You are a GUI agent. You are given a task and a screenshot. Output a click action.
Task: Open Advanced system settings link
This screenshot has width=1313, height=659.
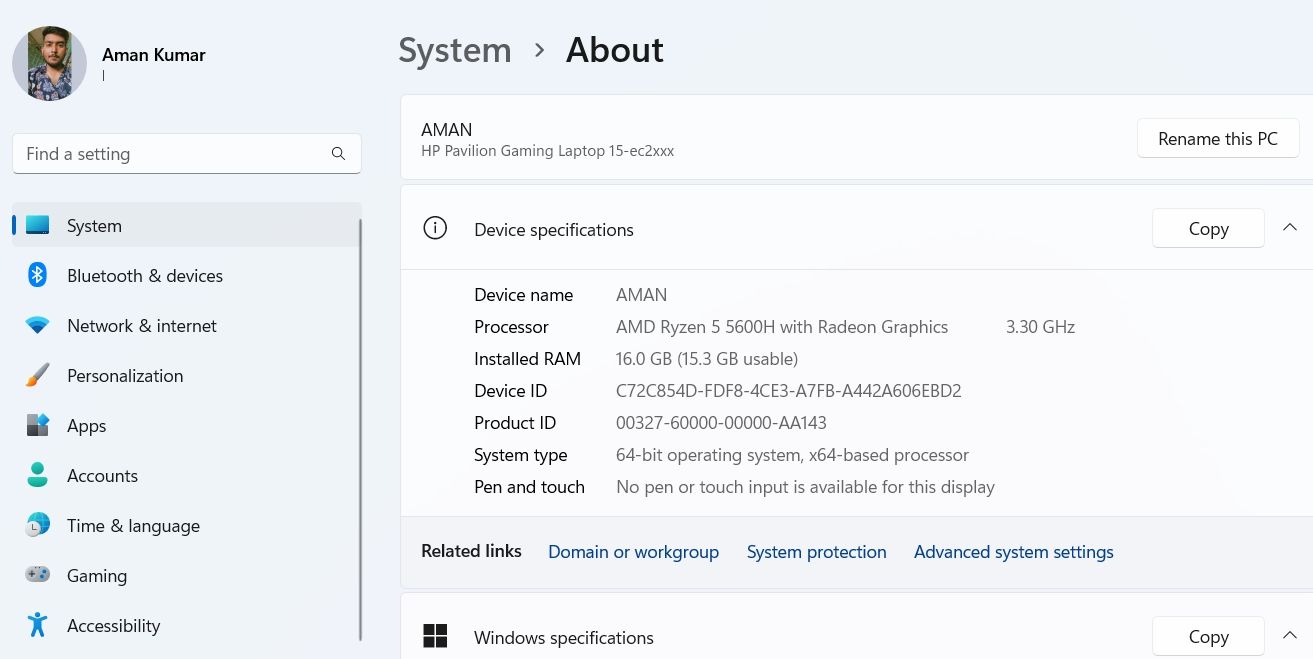pyautogui.click(x=1013, y=552)
